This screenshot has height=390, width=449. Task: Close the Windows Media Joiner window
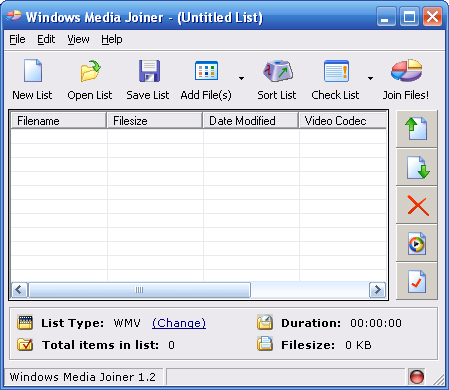(432, 16)
